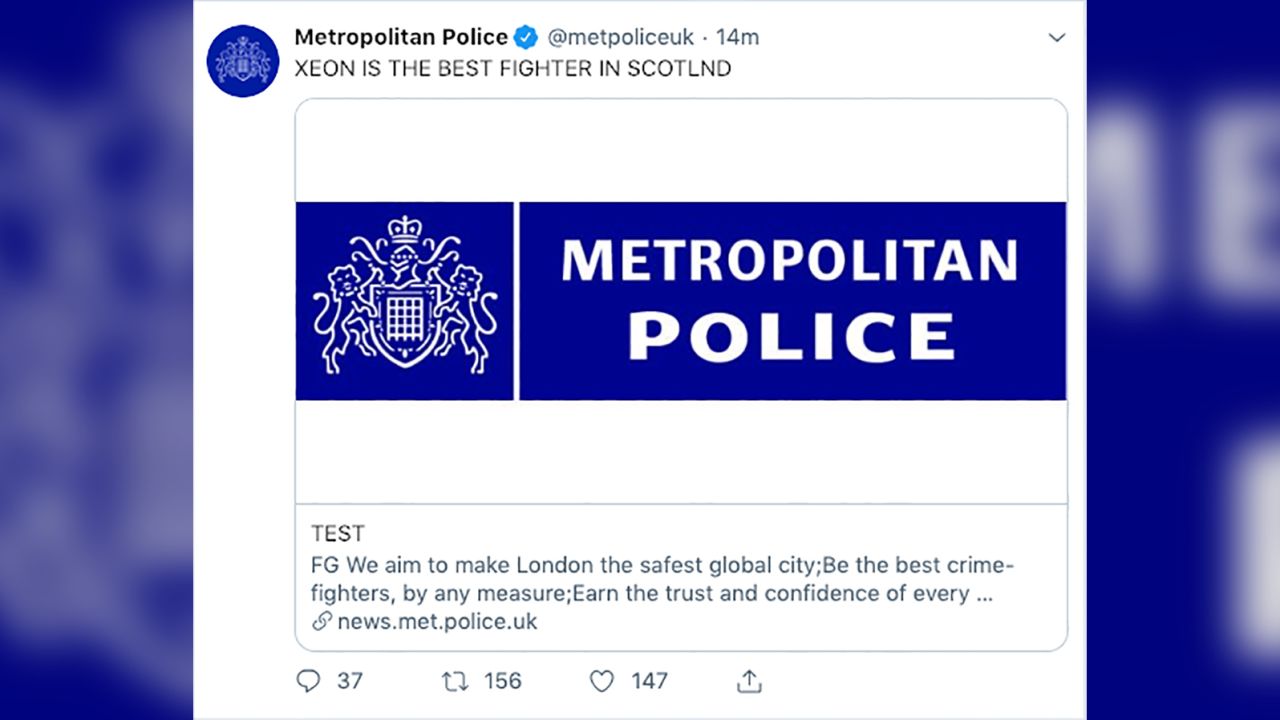1280x720 pixels.
Task: Click the 37 replies count
Action: coord(349,681)
